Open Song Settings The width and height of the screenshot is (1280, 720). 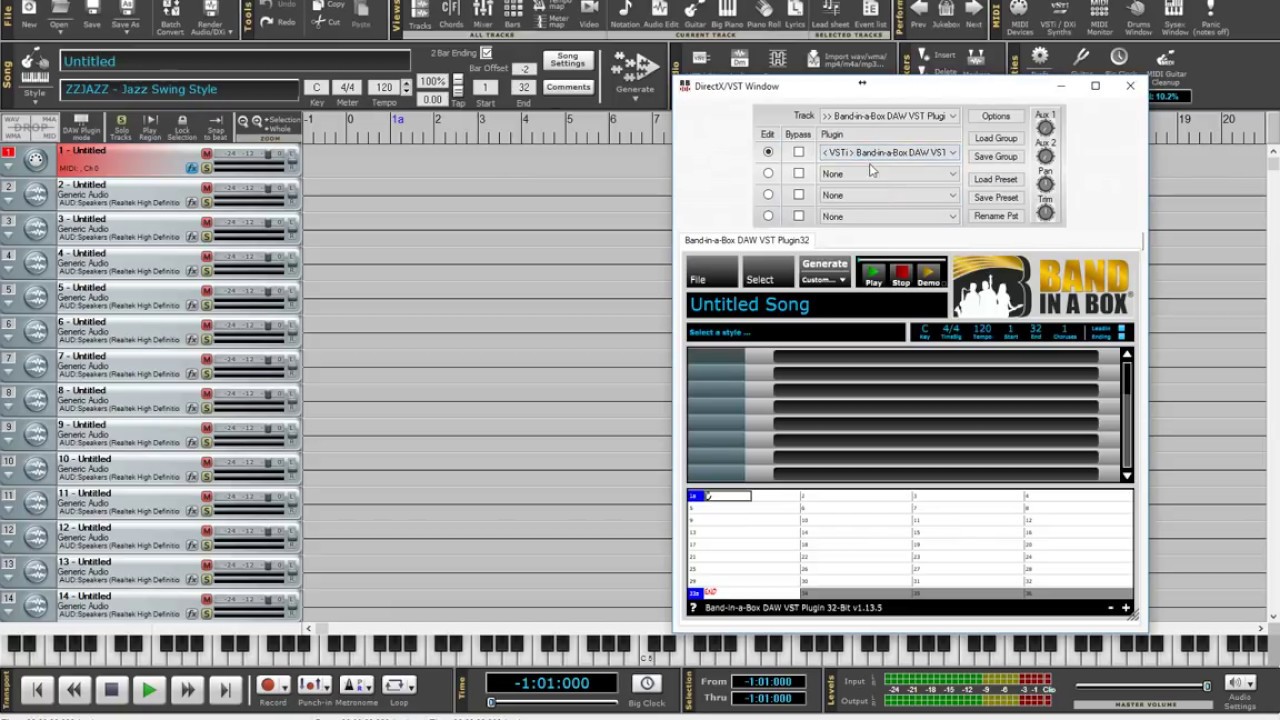(567, 60)
